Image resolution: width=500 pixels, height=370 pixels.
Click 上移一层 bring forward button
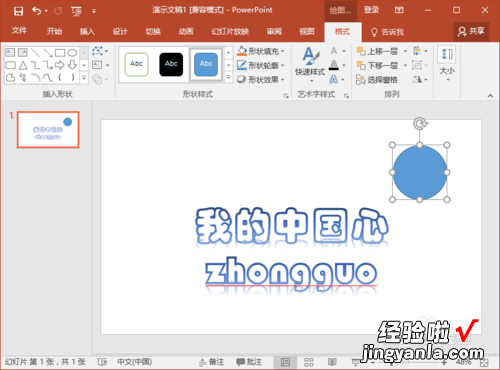click(x=377, y=51)
